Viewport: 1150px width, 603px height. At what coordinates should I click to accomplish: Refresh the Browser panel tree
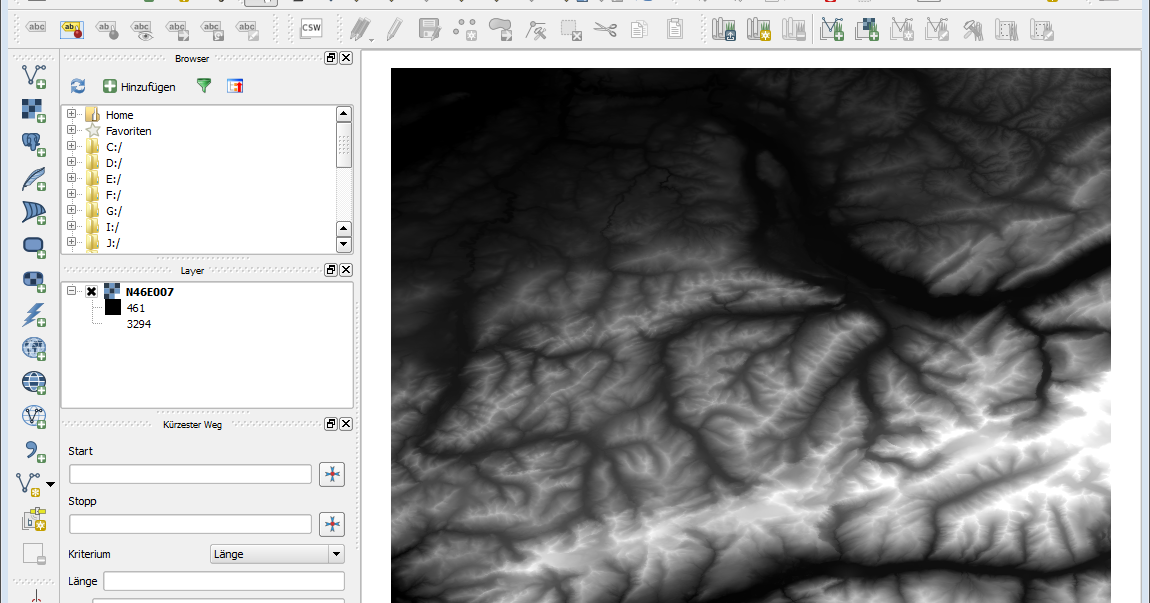pyautogui.click(x=78, y=87)
